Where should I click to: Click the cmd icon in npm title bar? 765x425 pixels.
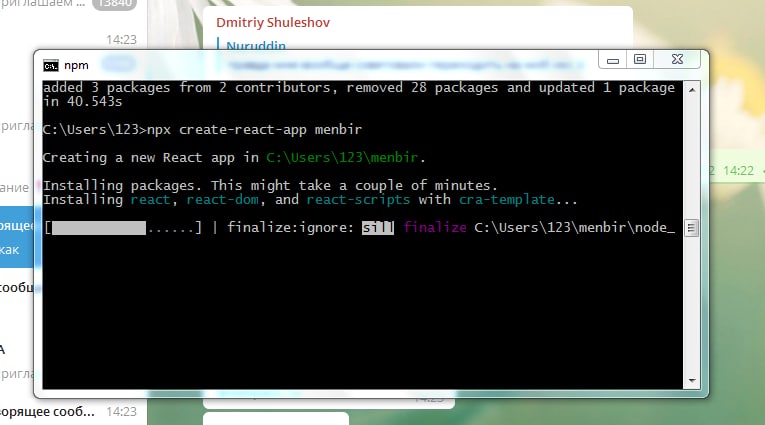(x=50, y=65)
